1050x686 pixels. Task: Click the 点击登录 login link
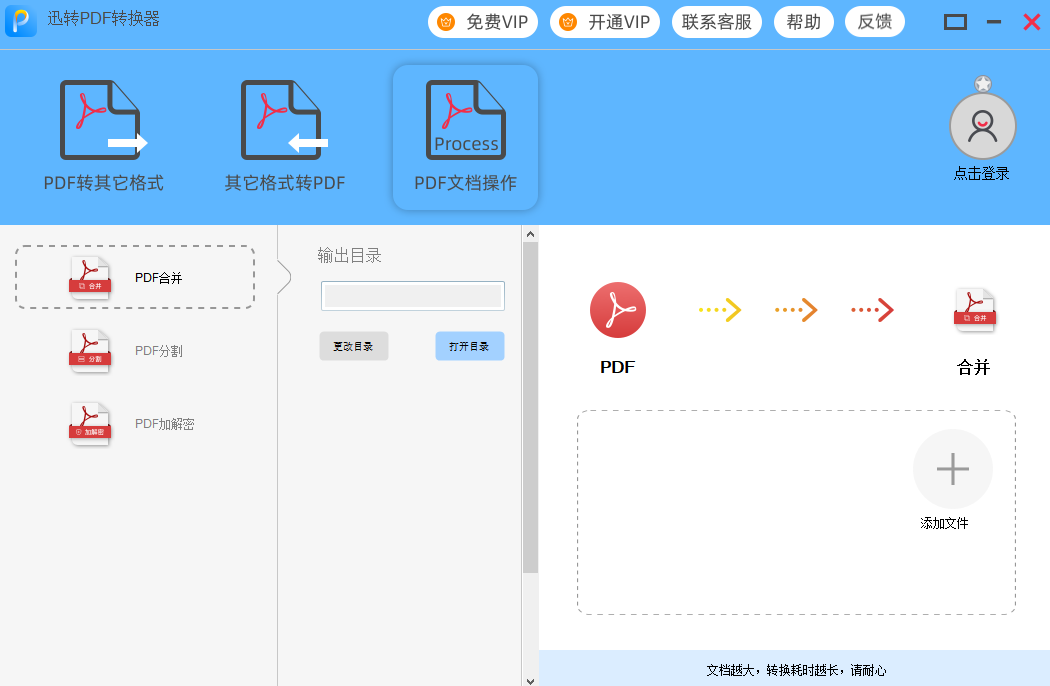[982, 174]
